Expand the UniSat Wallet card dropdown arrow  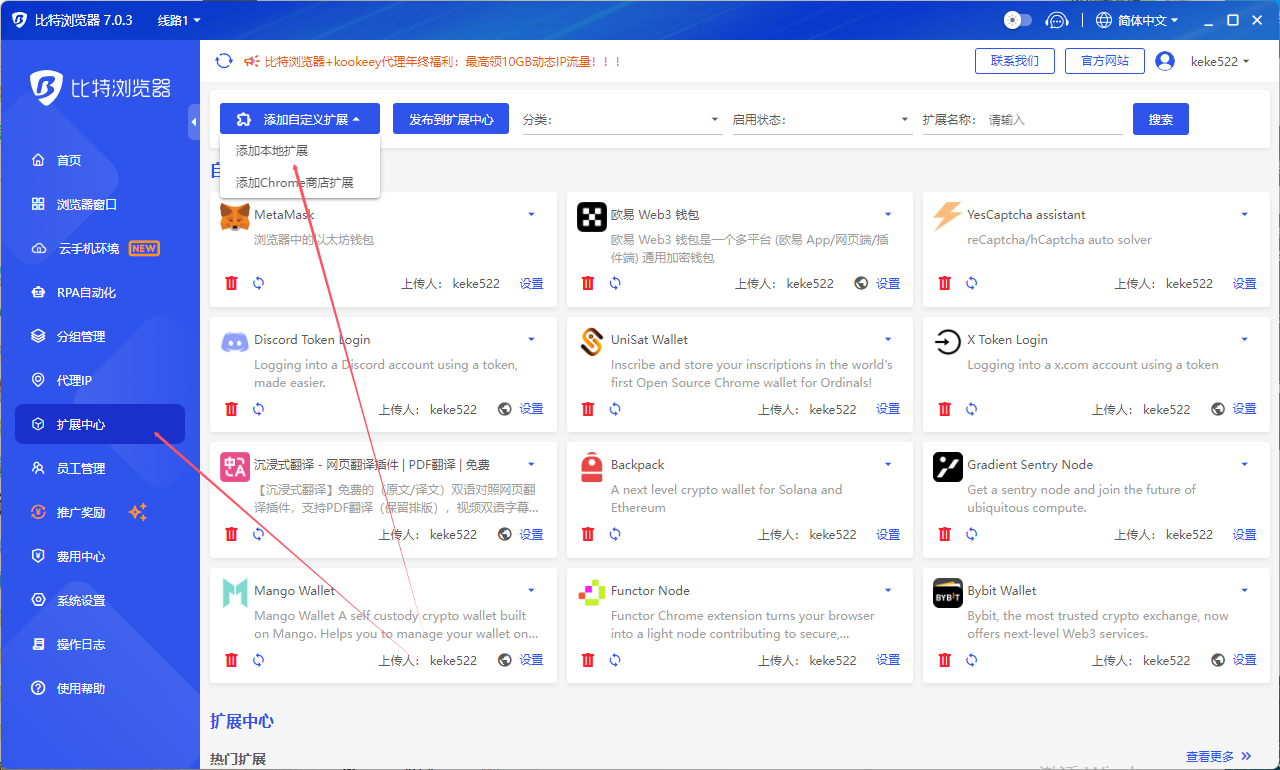point(888,340)
